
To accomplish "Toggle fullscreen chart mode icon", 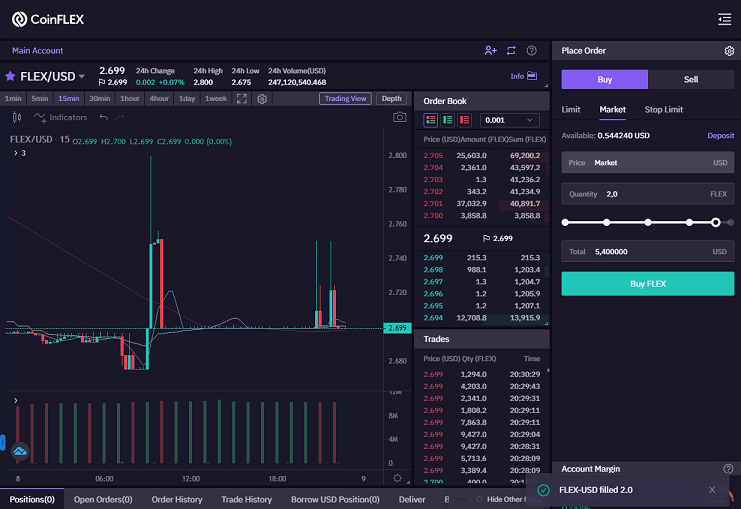I will coord(241,99).
